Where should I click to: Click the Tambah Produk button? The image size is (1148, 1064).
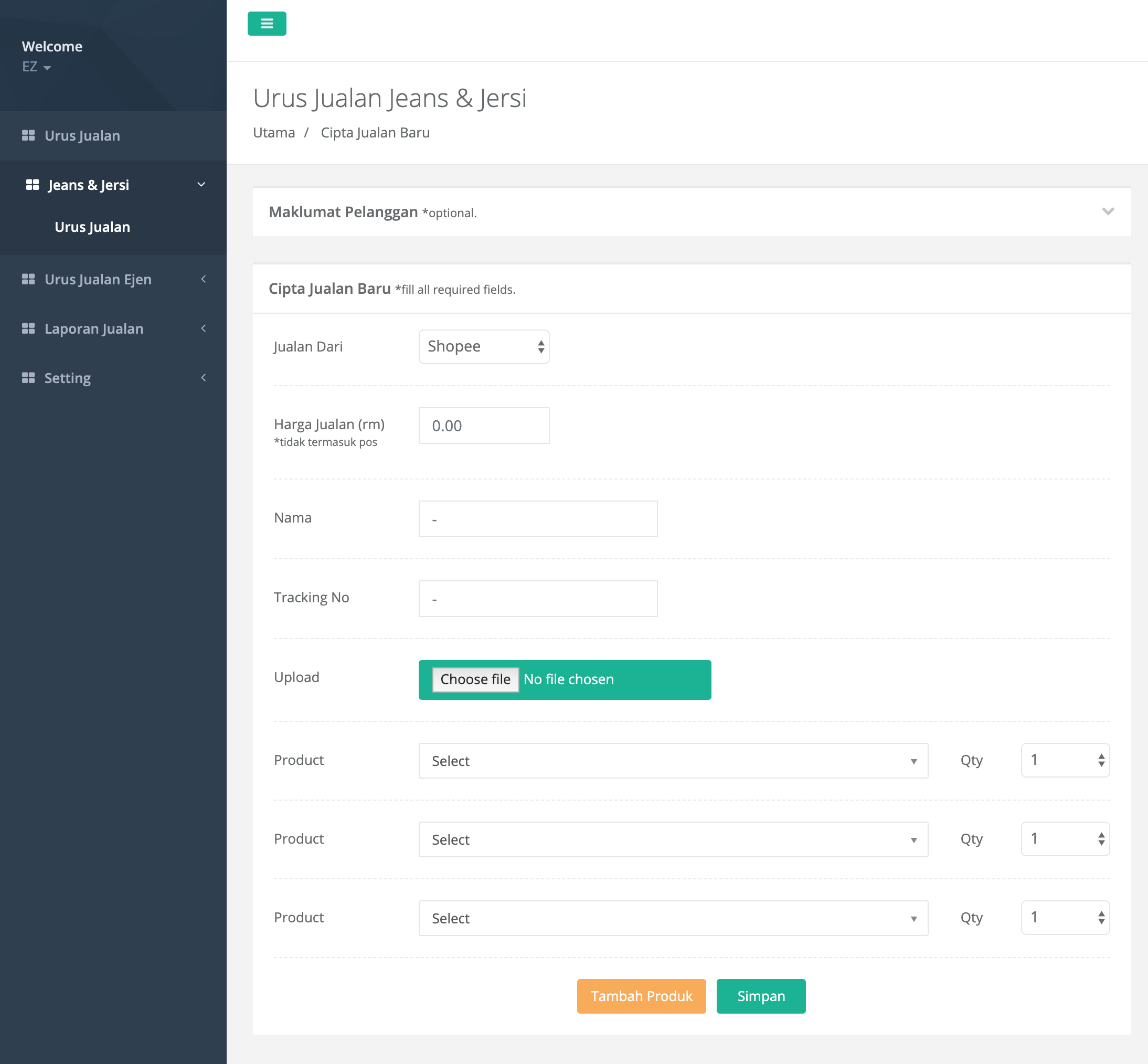(x=641, y=996)
